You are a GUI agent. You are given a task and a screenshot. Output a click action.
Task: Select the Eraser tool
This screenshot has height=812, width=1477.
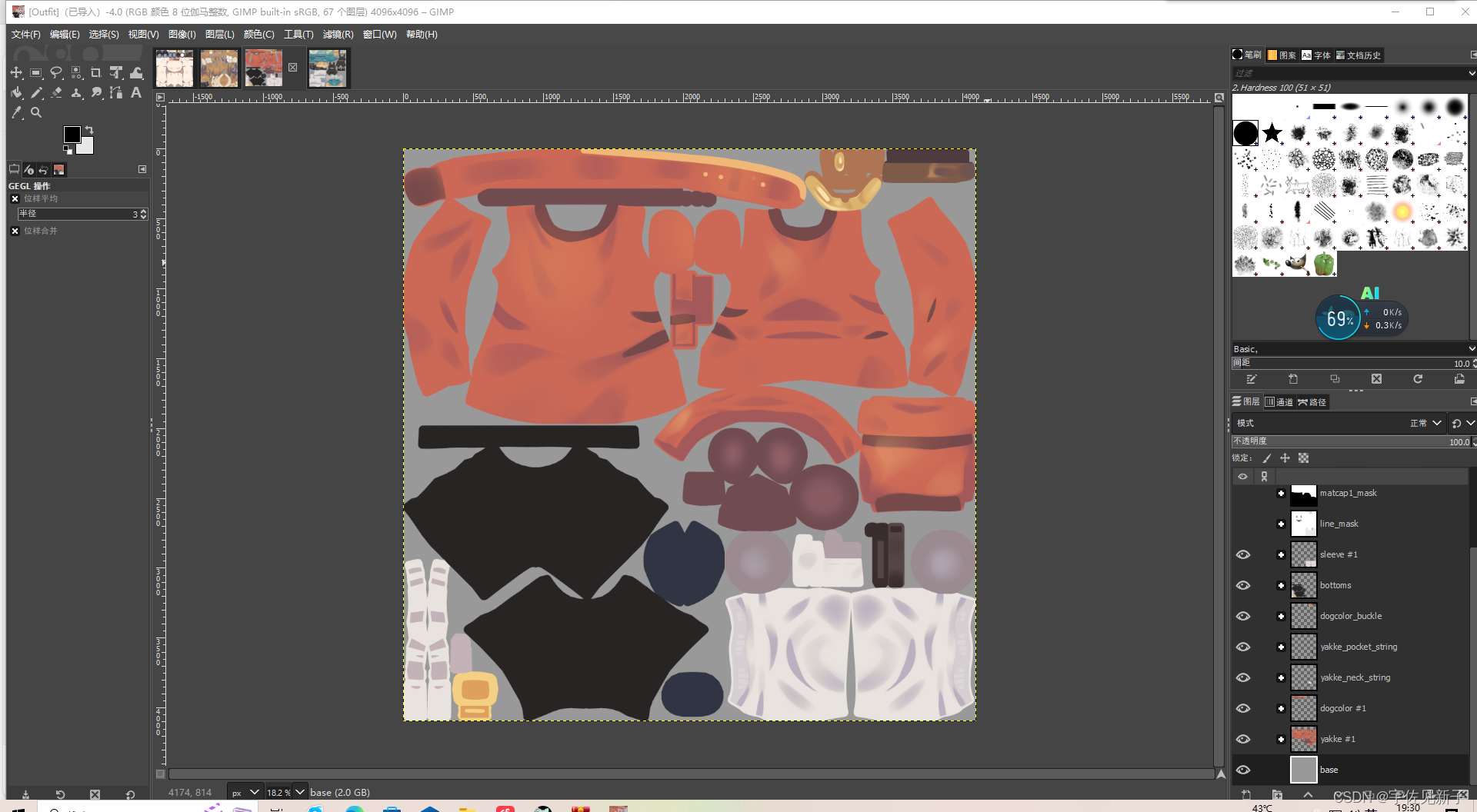(56, 92)
